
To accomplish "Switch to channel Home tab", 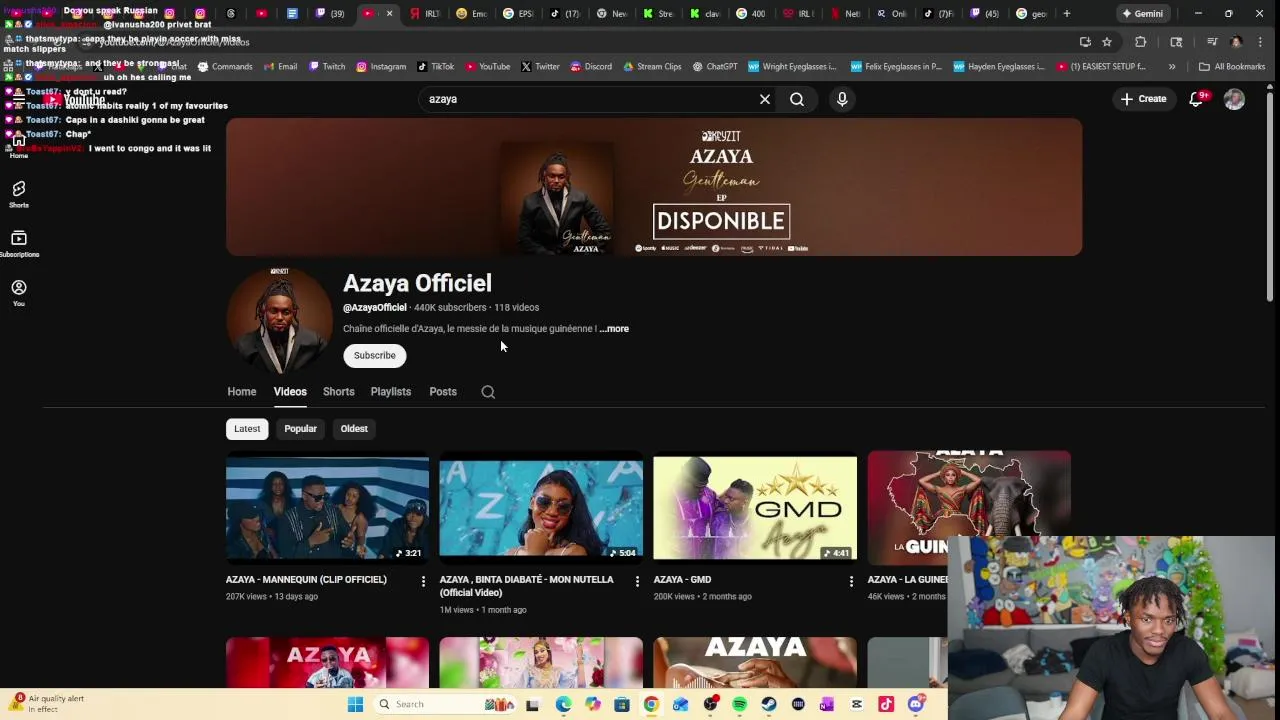I will tap(242, 392).
